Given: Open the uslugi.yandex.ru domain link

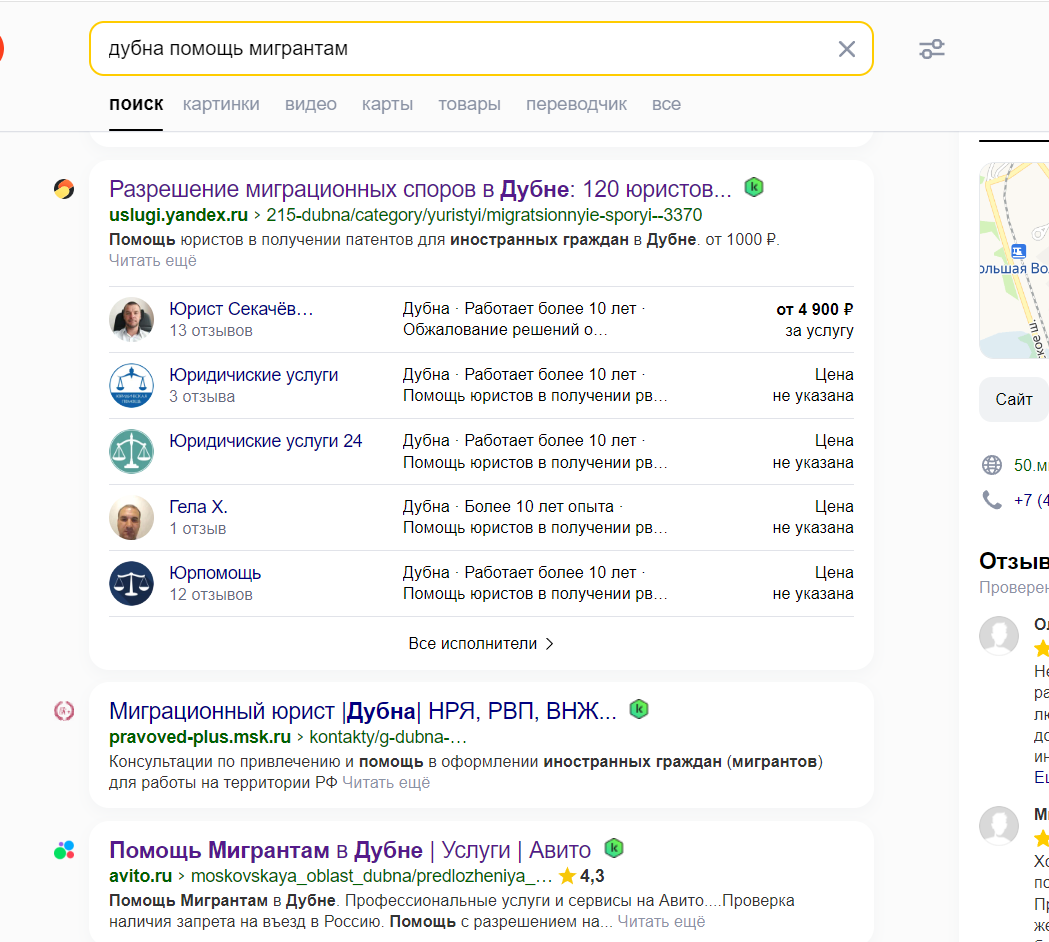Looking at the screenshot, I should point(179,215).
